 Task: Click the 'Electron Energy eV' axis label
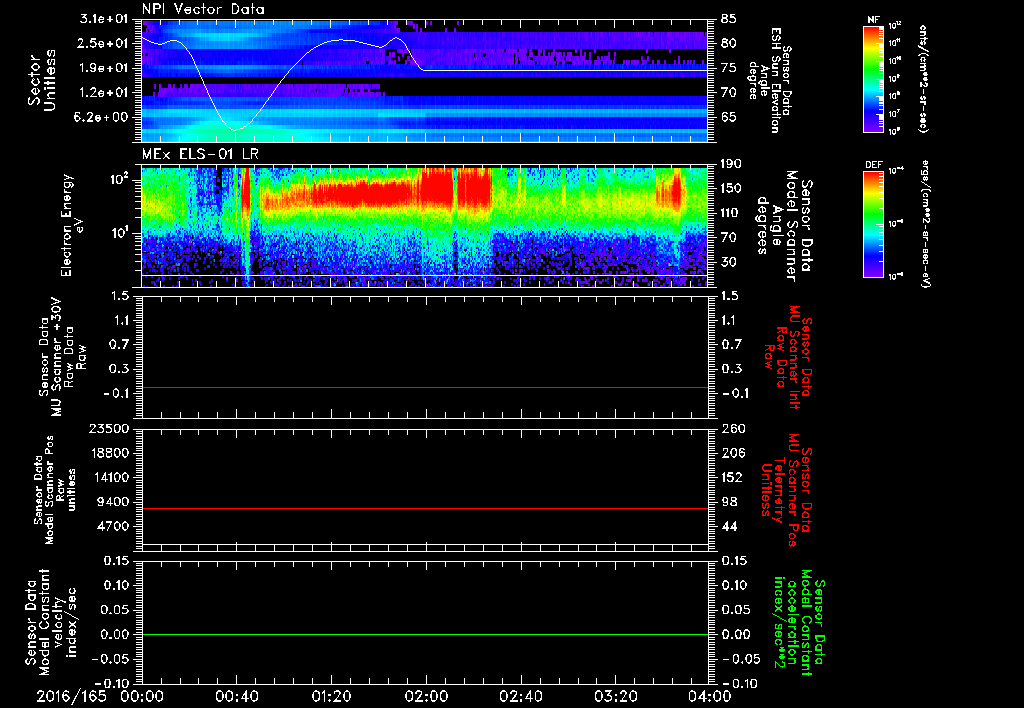click(x=73, y=225)
